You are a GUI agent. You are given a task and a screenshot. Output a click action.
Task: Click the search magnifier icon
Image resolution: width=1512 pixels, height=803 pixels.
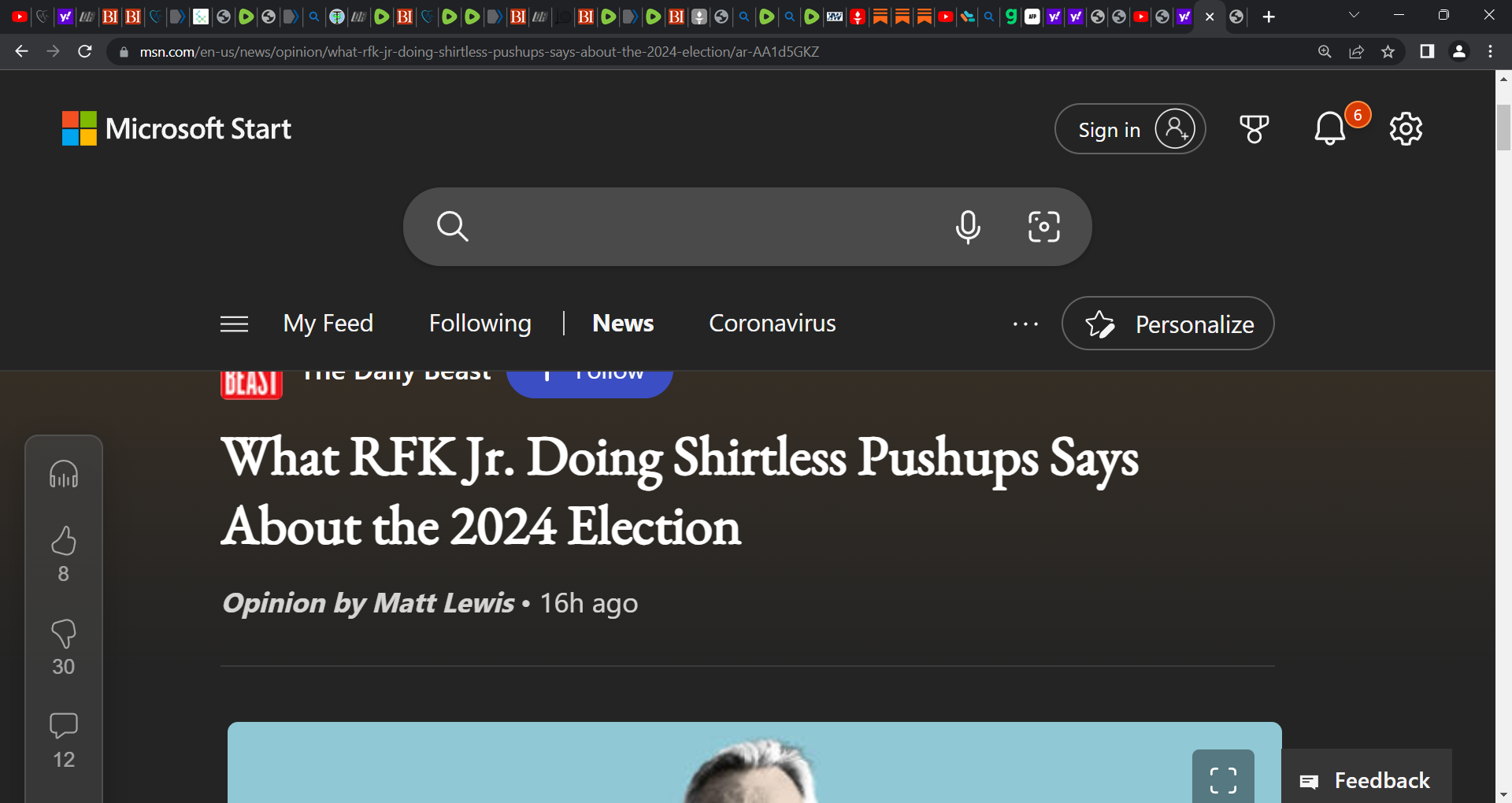click(453, 227)
